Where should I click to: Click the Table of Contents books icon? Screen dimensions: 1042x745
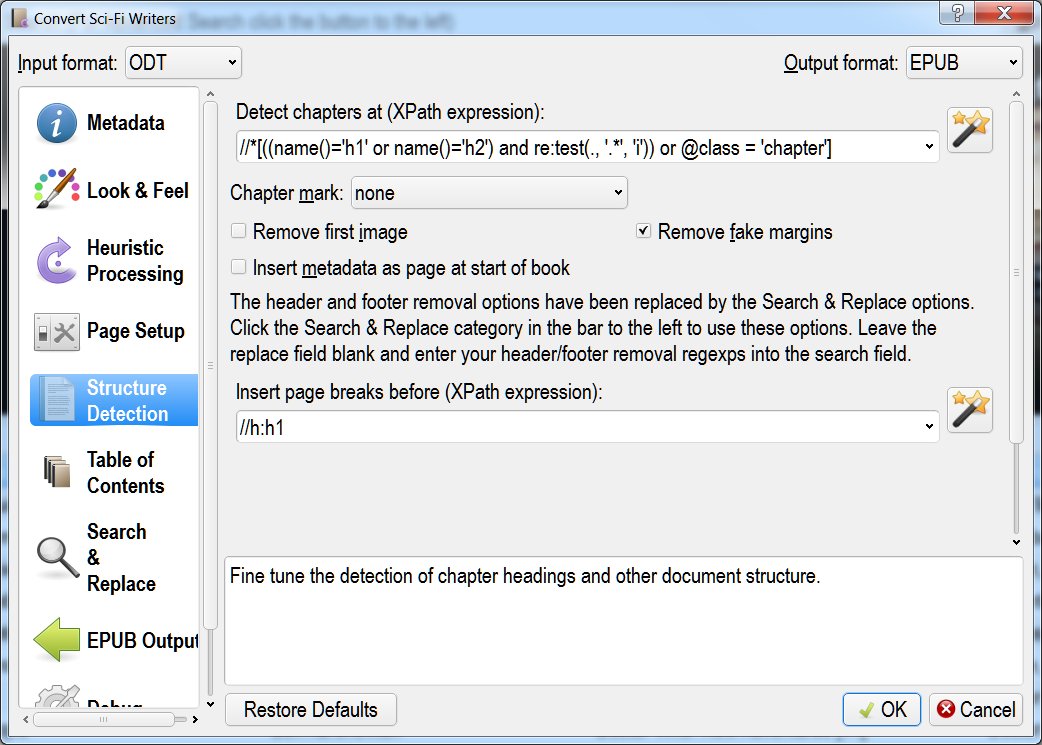click(56, 472)
